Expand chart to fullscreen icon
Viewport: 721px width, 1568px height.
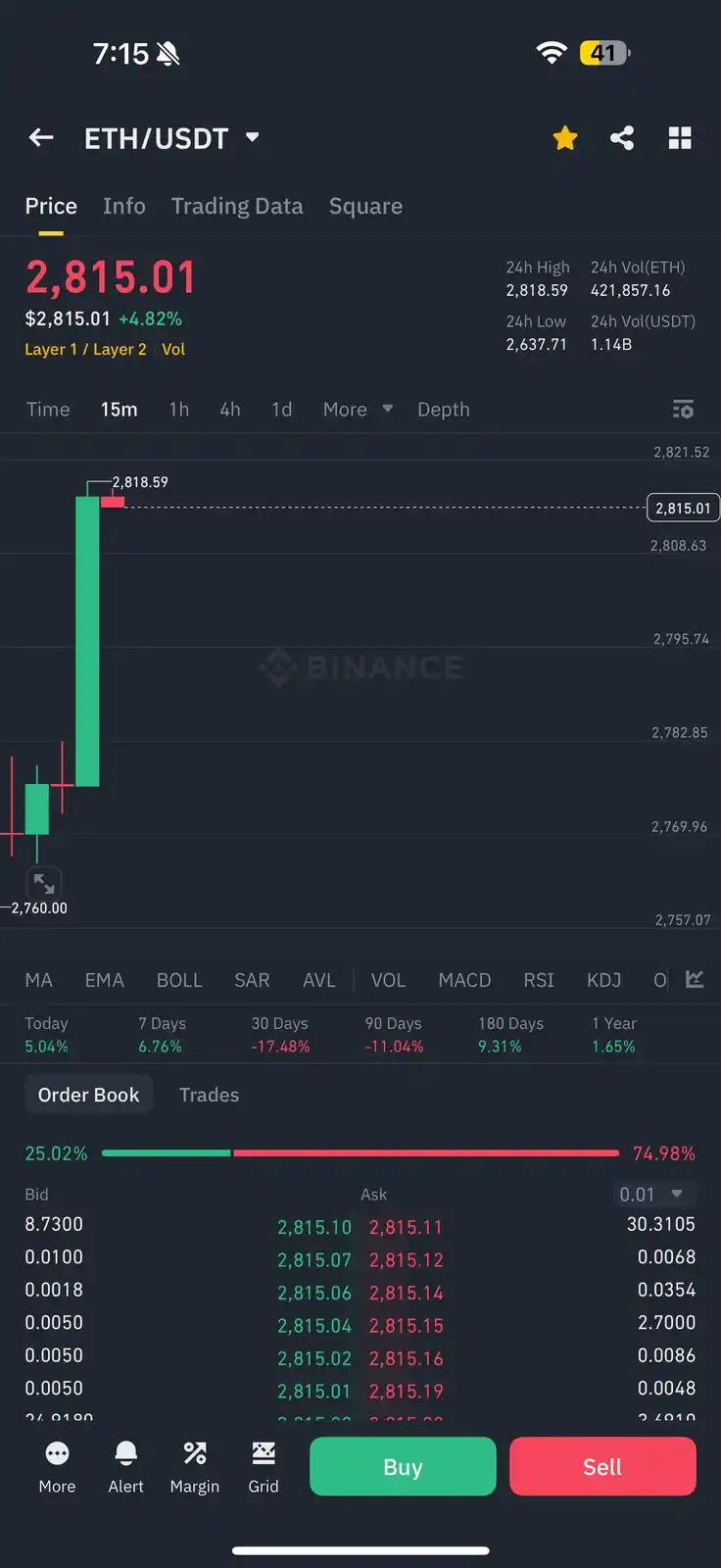43,883
